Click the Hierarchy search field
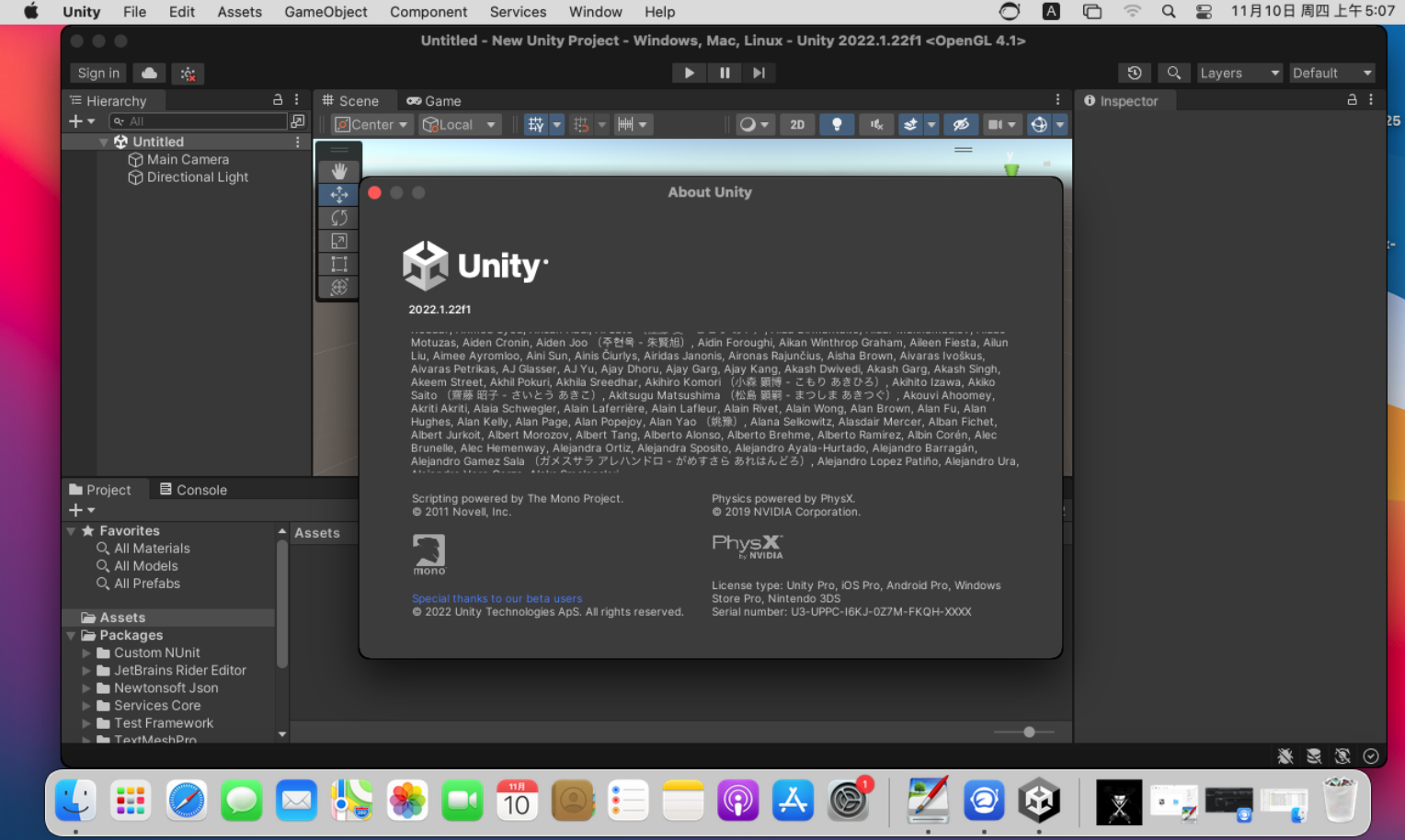This screenshot has width=1405, height=840. pos(198,121)
